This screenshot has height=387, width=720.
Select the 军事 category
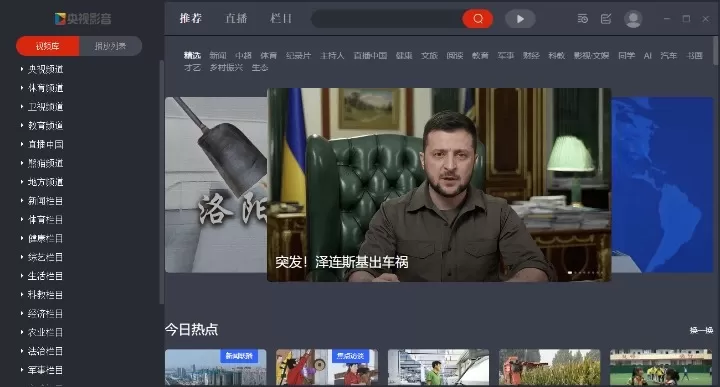click(506, 56)
